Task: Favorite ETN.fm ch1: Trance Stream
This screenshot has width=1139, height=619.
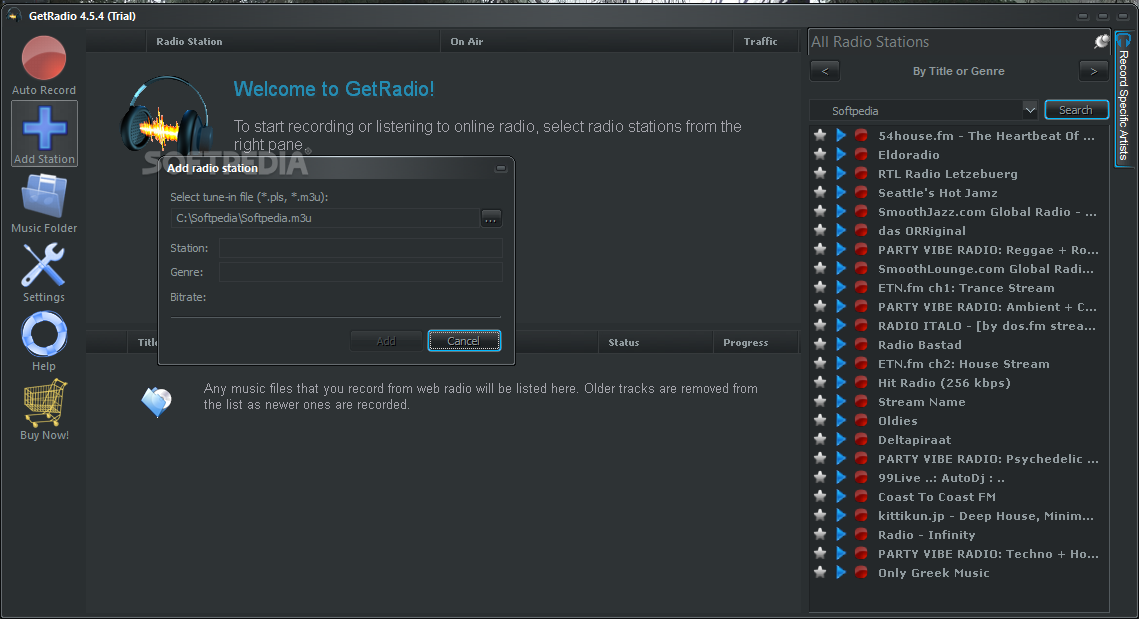Action: pos(820,287)
